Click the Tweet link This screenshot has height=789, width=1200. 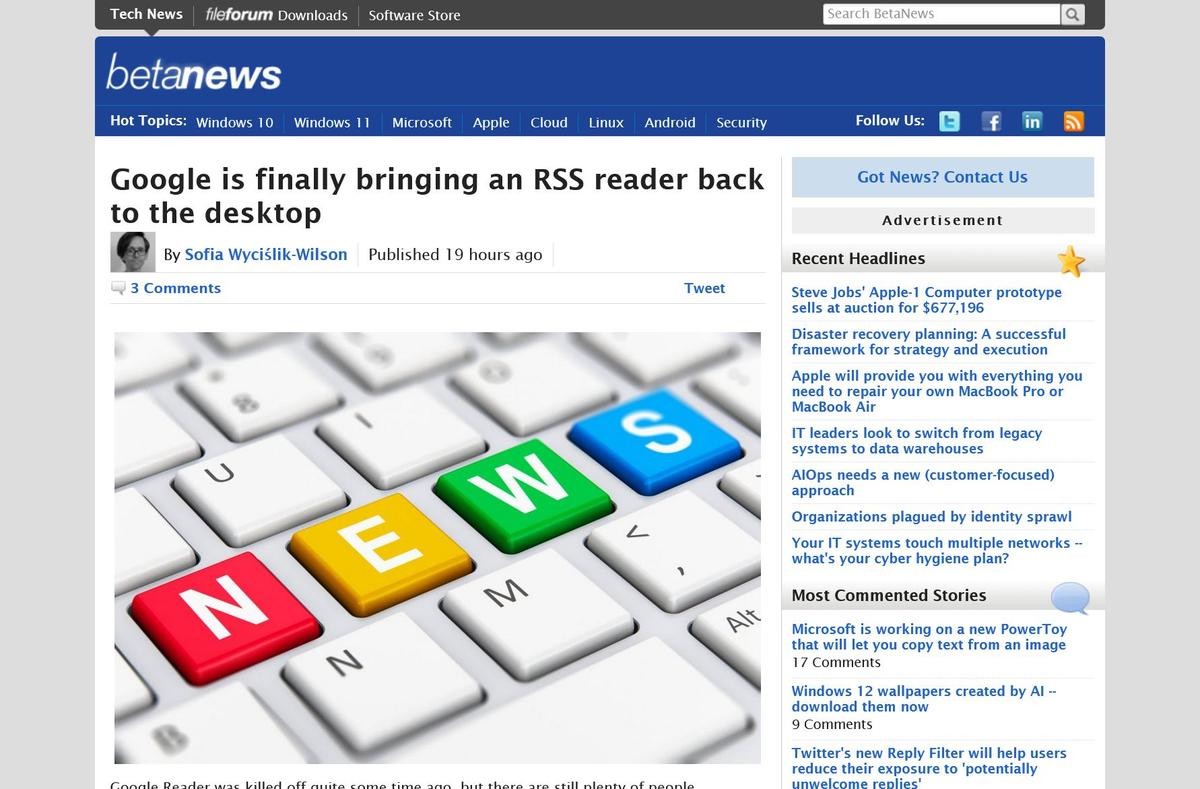[704, 288]
